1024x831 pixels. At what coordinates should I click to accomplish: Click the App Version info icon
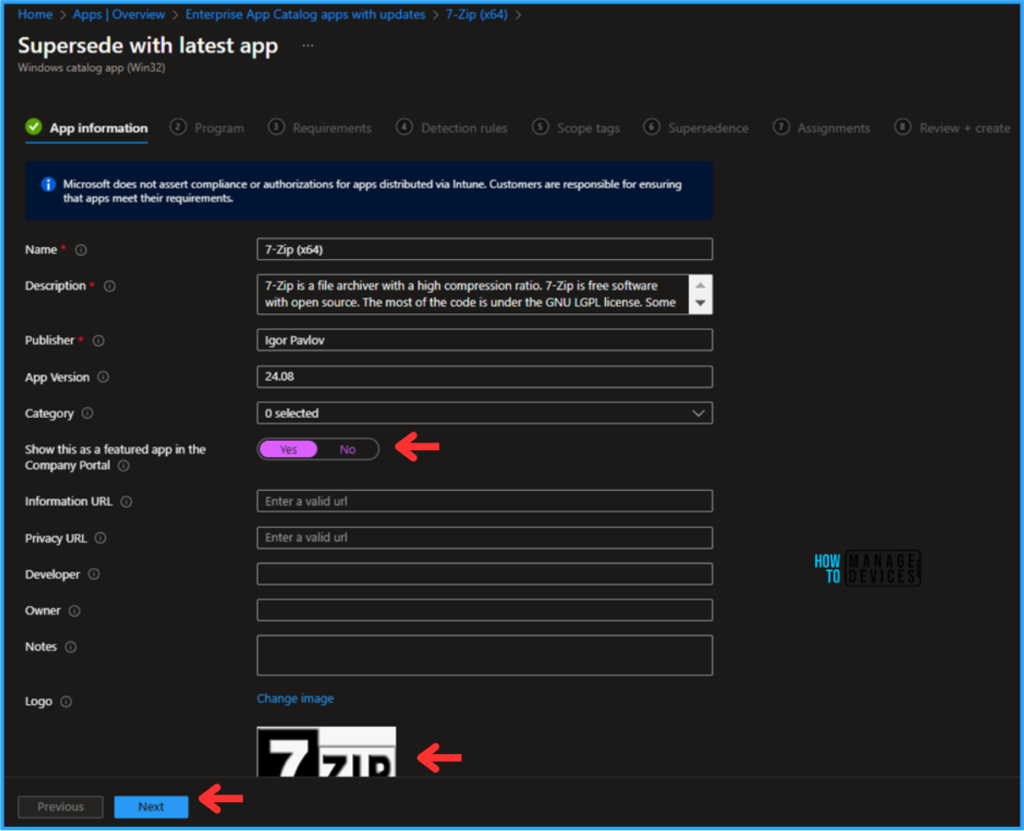[x=103, y=377]
